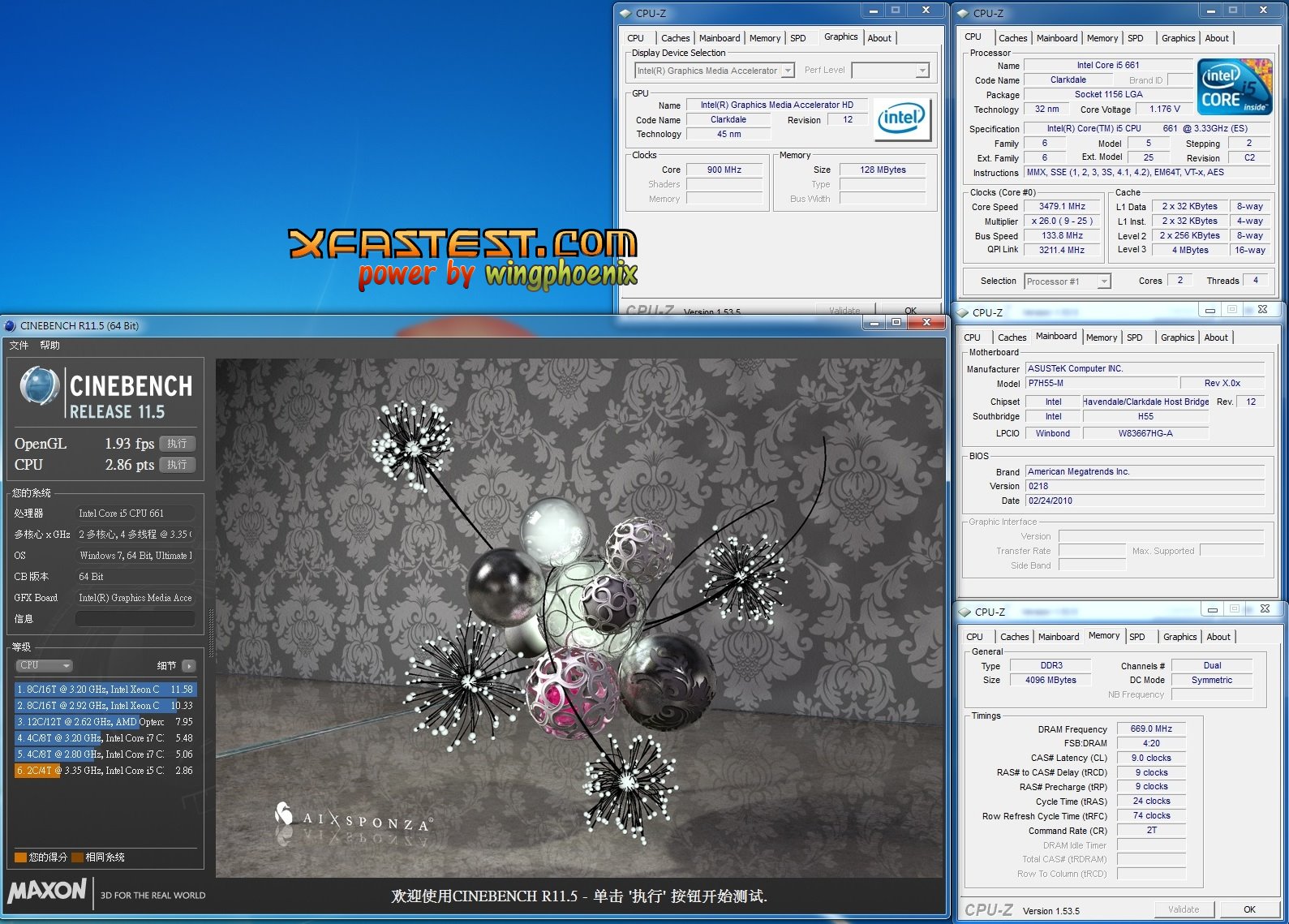Viewport: 1289px width, 924px height.
Task: Click Manufacturer value ASUSTeK Computer INC.
Action: tap(1145, 368)
